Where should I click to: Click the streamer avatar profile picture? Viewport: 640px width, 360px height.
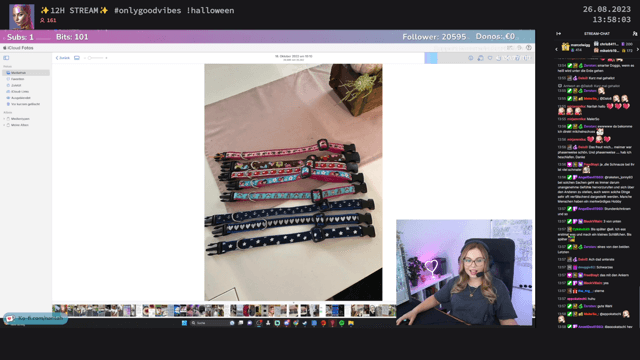[x=22, y=17]
